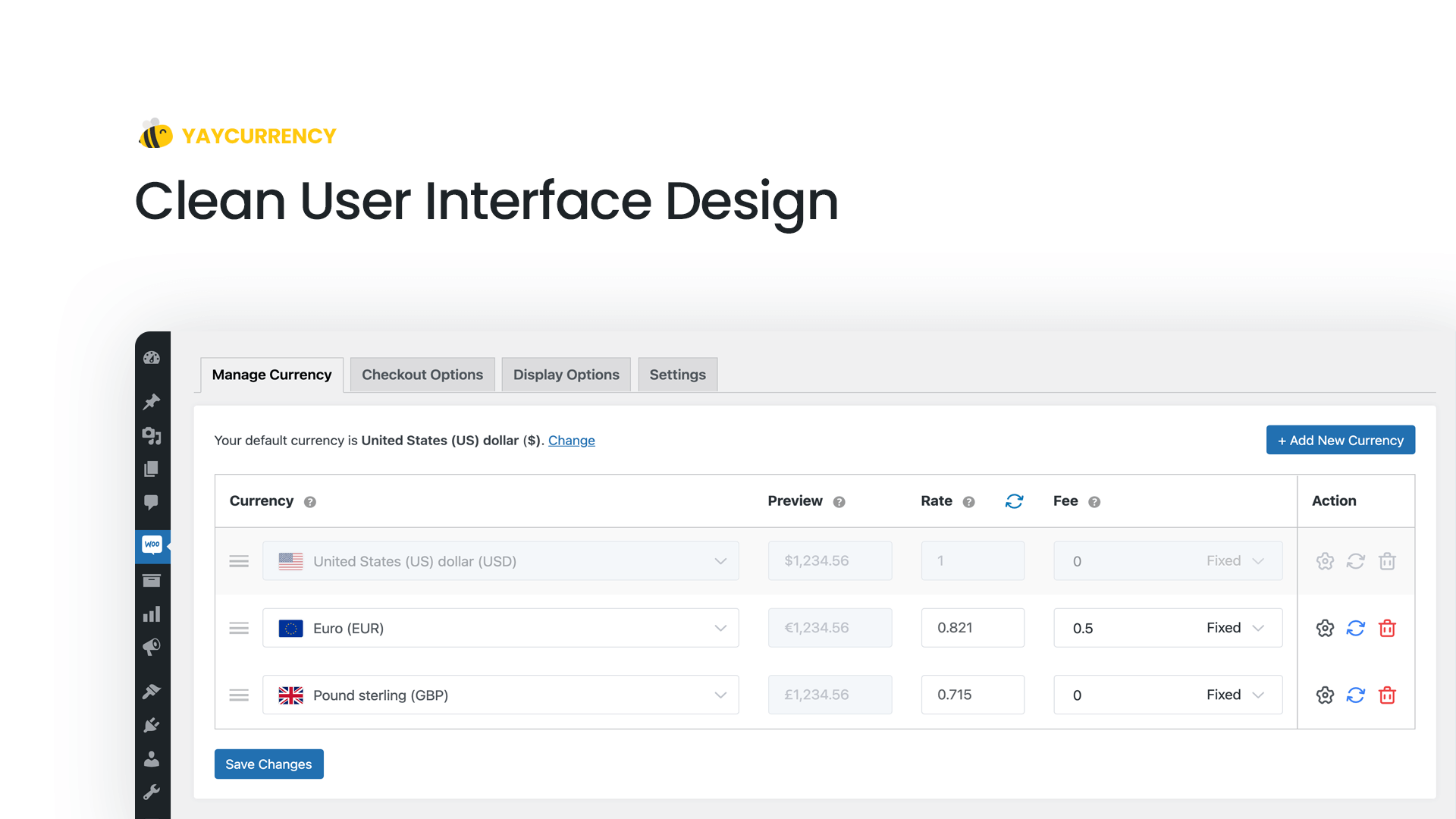Switch to the Checkout Options tab

422,374
